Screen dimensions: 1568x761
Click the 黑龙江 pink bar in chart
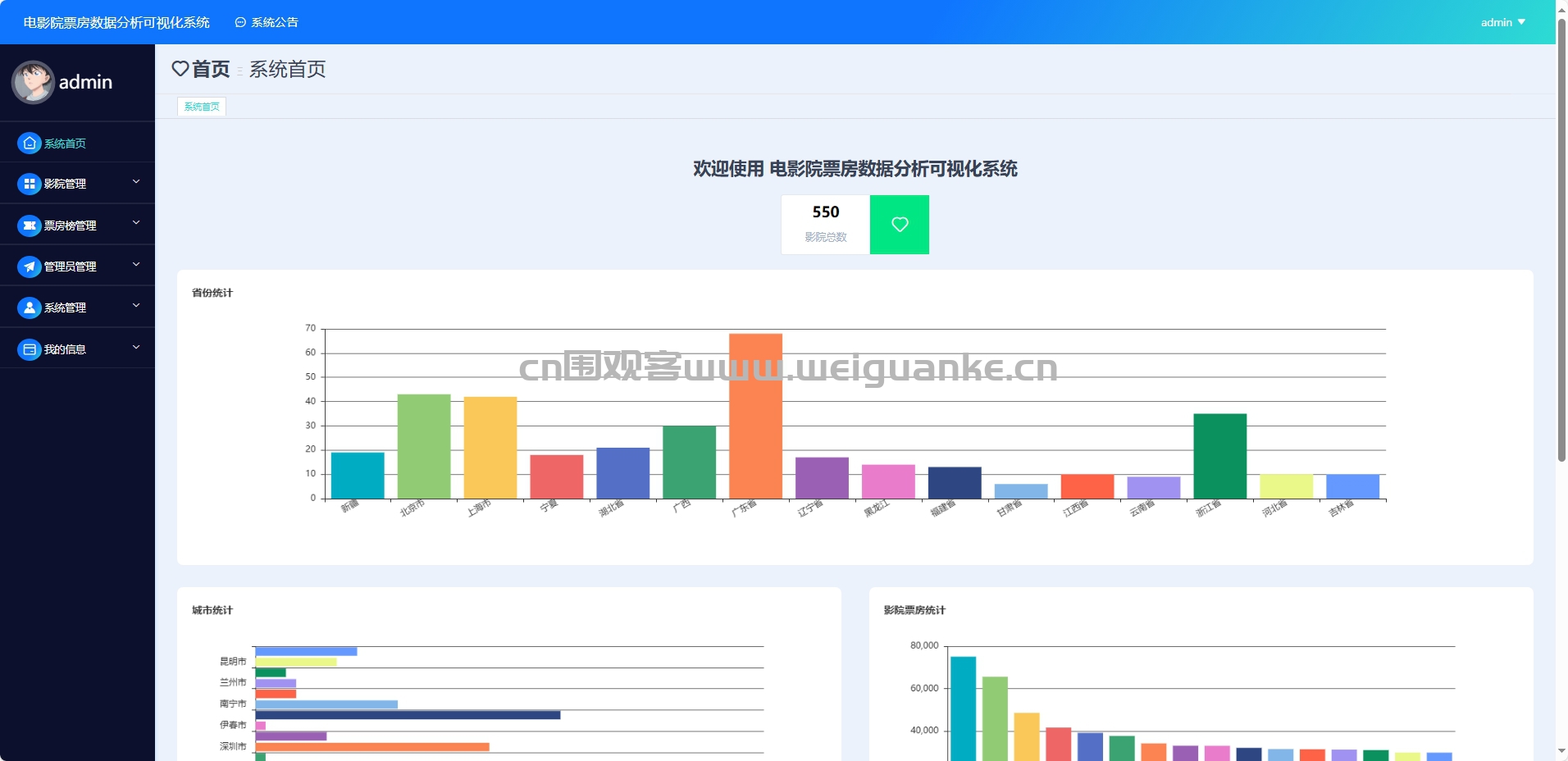click(888, 481)
